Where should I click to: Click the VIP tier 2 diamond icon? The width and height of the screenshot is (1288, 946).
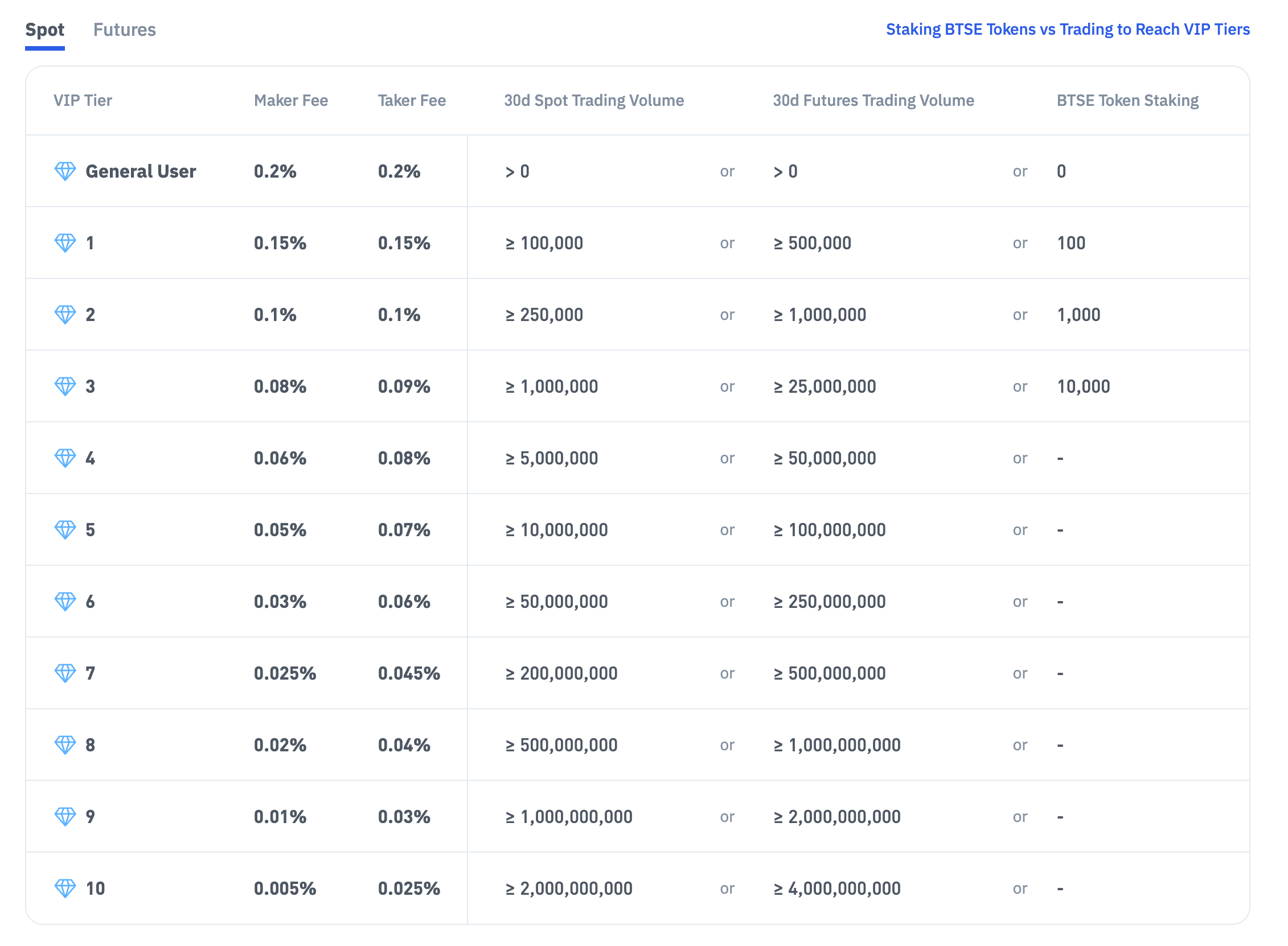pyautogui.click(x=65, y=314)
